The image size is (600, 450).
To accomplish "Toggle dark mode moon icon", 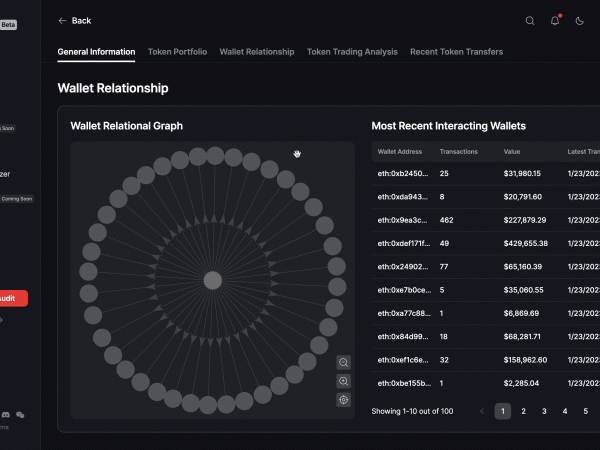I will pyautogui.click(x=580, y=21).
